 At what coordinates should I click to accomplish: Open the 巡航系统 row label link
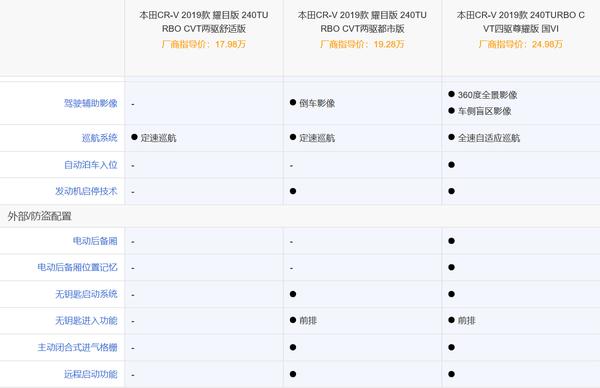tap(99, 138)
